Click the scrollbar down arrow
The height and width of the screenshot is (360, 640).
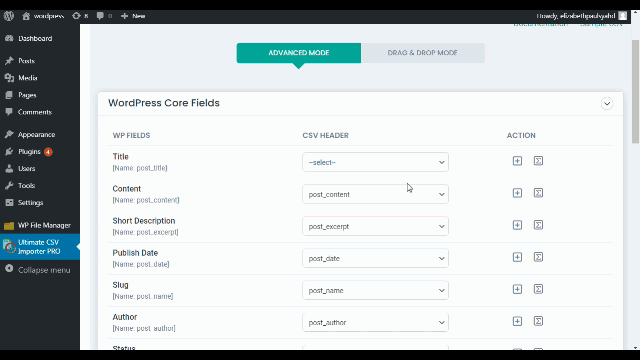636,348
